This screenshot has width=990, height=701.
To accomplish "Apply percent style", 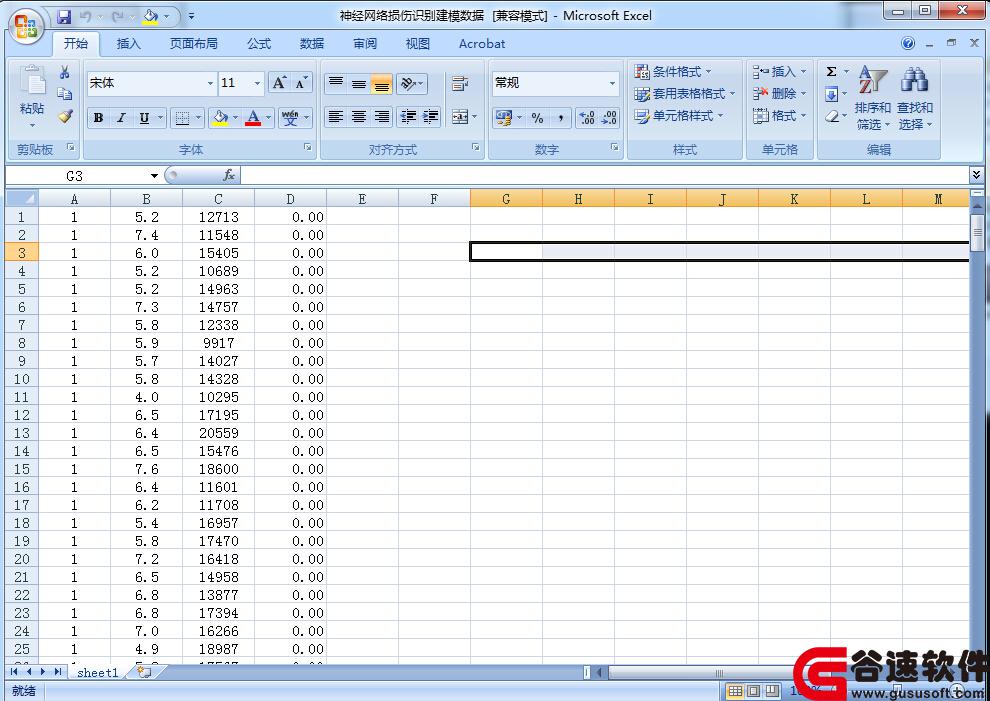I will 537,117.
